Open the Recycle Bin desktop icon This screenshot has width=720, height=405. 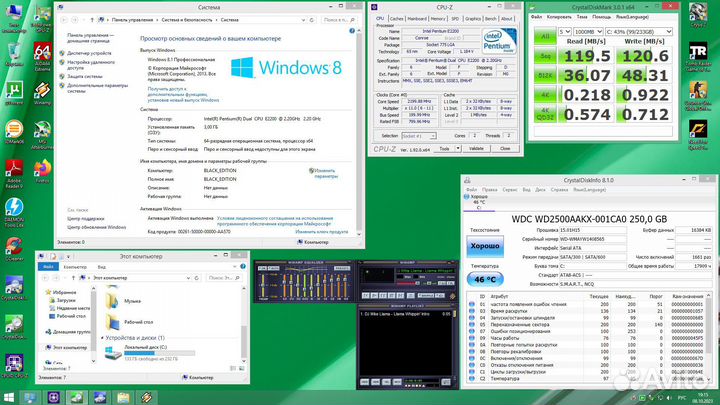pos(14,55)
